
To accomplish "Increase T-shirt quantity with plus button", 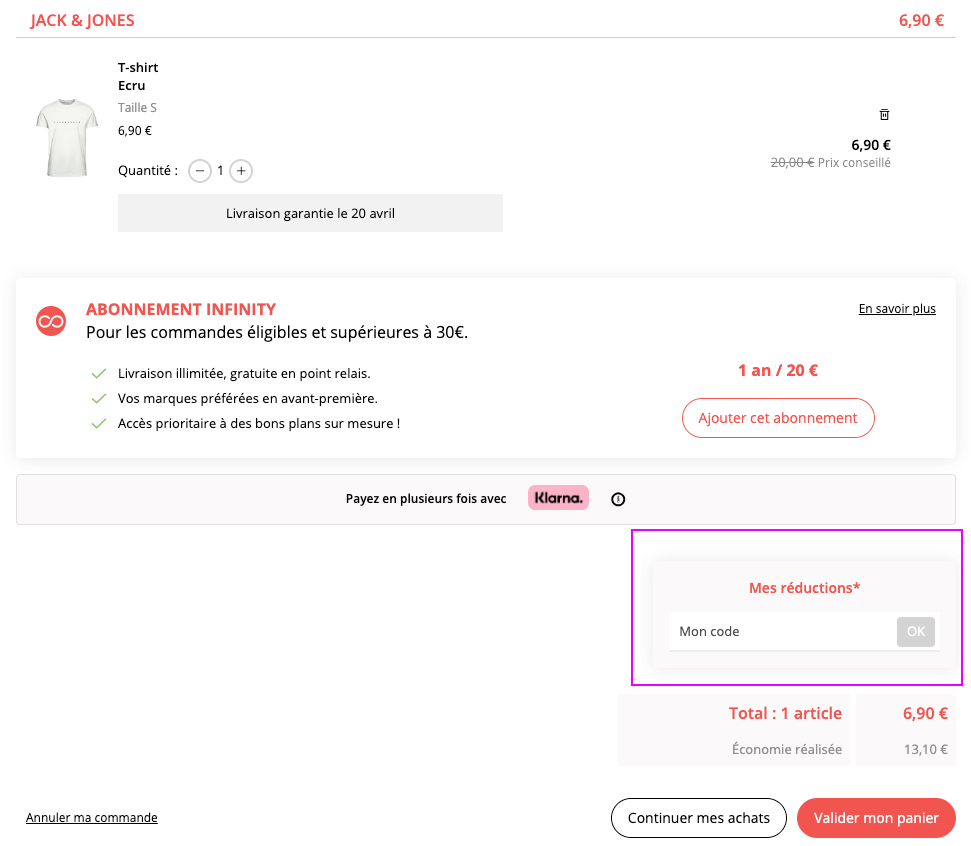I will 241,171.
